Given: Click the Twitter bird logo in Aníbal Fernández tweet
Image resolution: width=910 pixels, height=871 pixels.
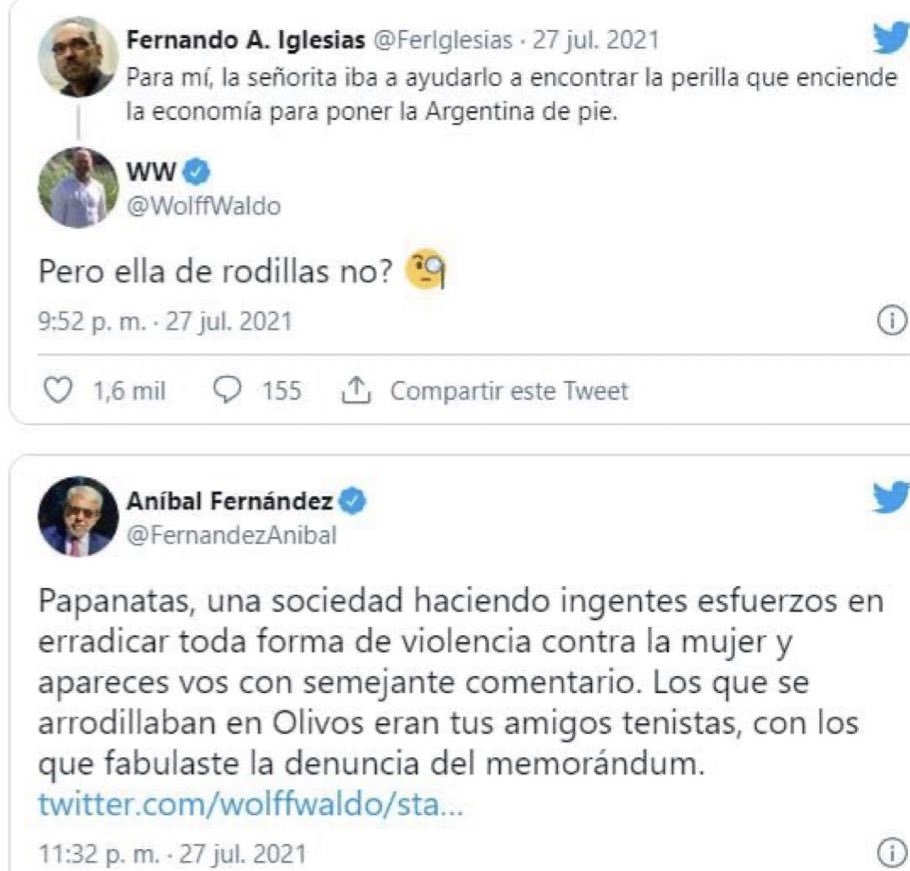Looking at the screenshot, I should (892, 497).
